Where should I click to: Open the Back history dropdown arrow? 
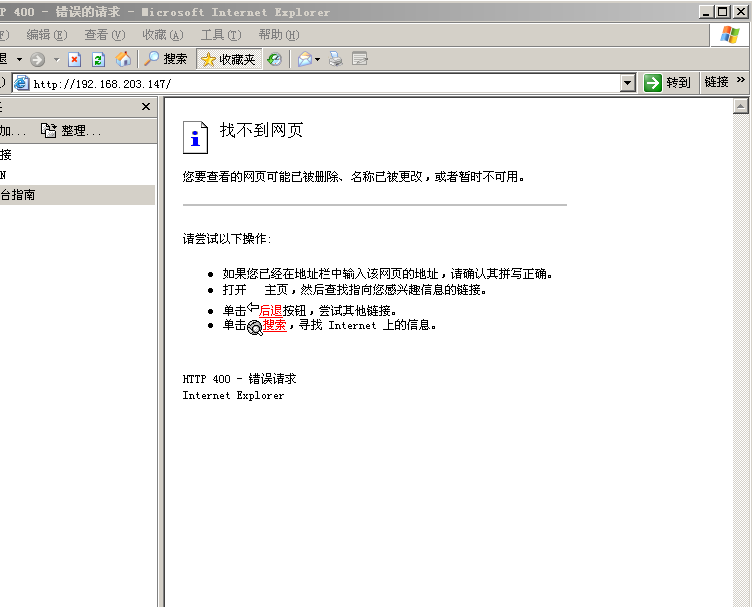pos(20,59)
